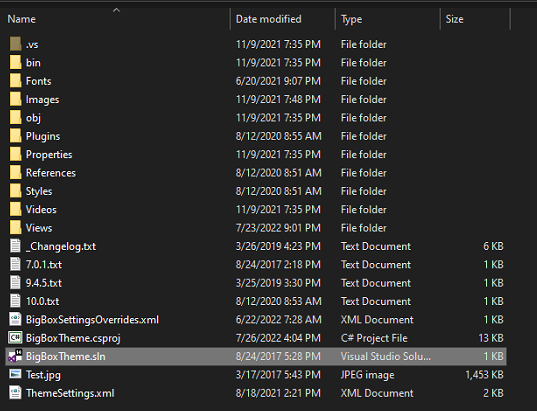The width and height of the screenshot is (537, 411).
Task: Select the BigBoxSettingsOverrides.xml file icon
Action: click(x=15, y=319)
